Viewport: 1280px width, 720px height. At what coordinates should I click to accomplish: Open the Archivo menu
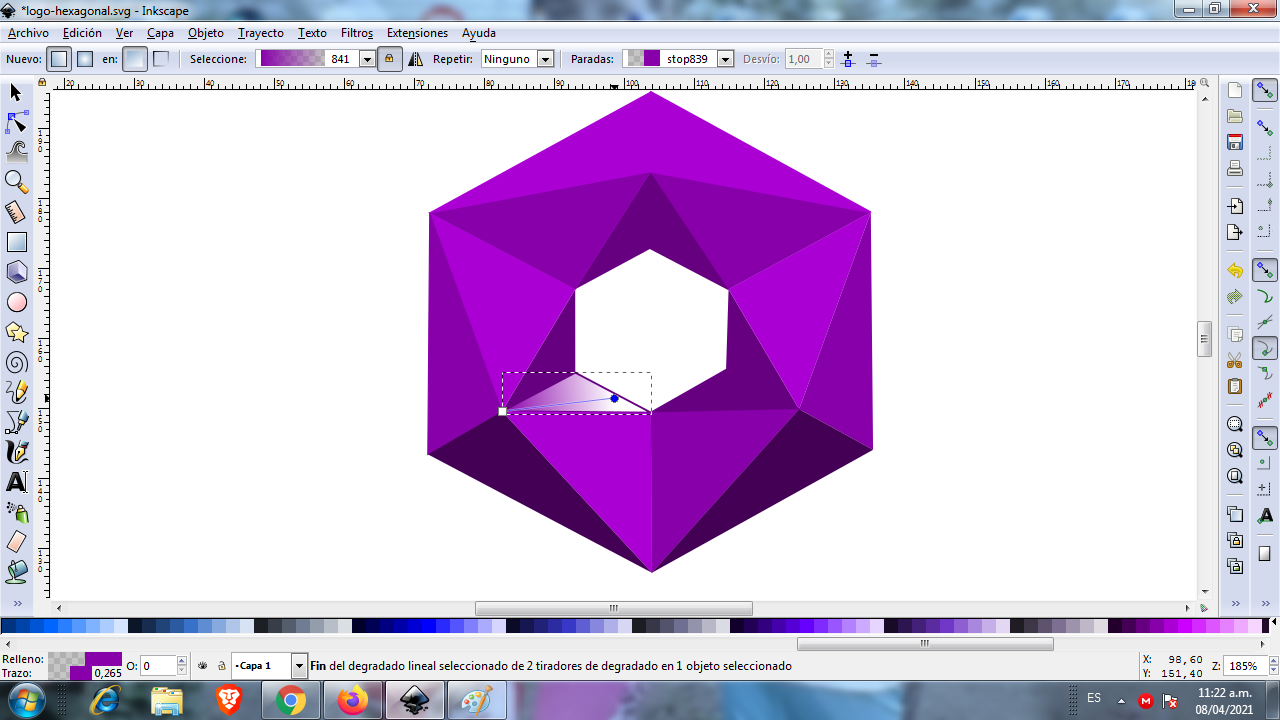(28, 33)
